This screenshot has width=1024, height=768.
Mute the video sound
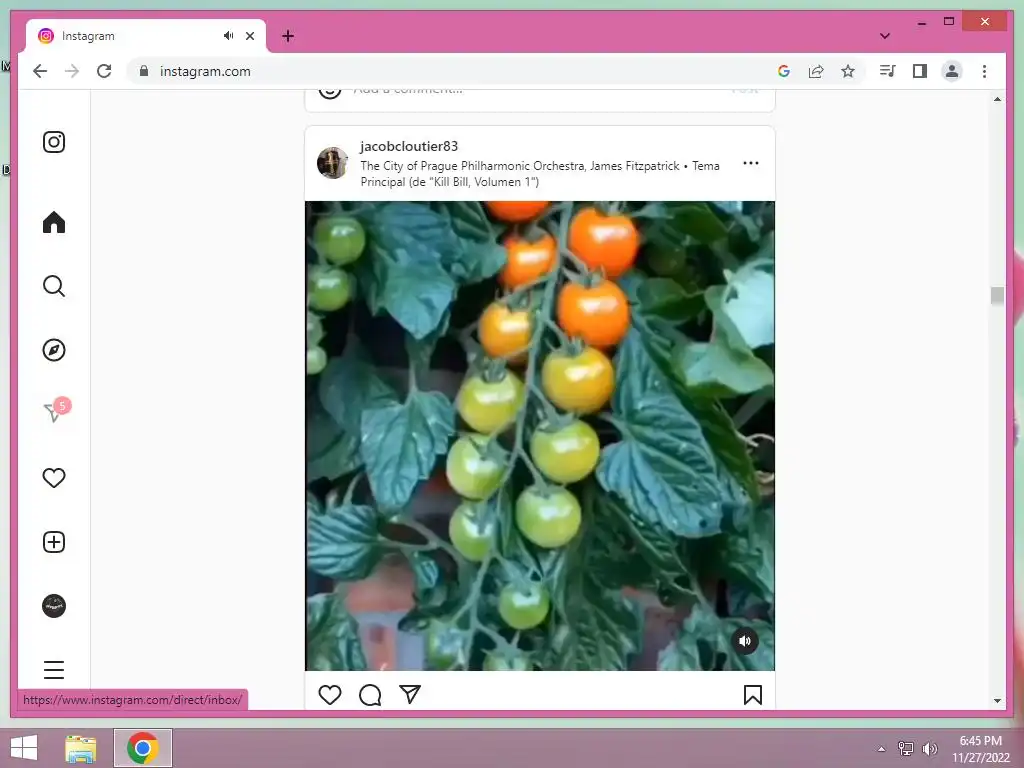744,641
